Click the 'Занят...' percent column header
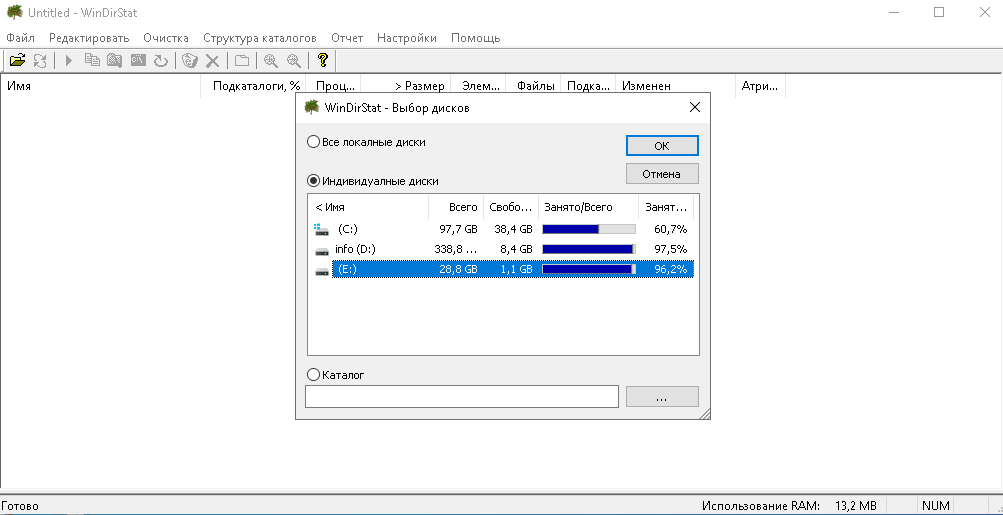Image resolution: width=1003 pixels, height=515 pixels. pos(666,207)
